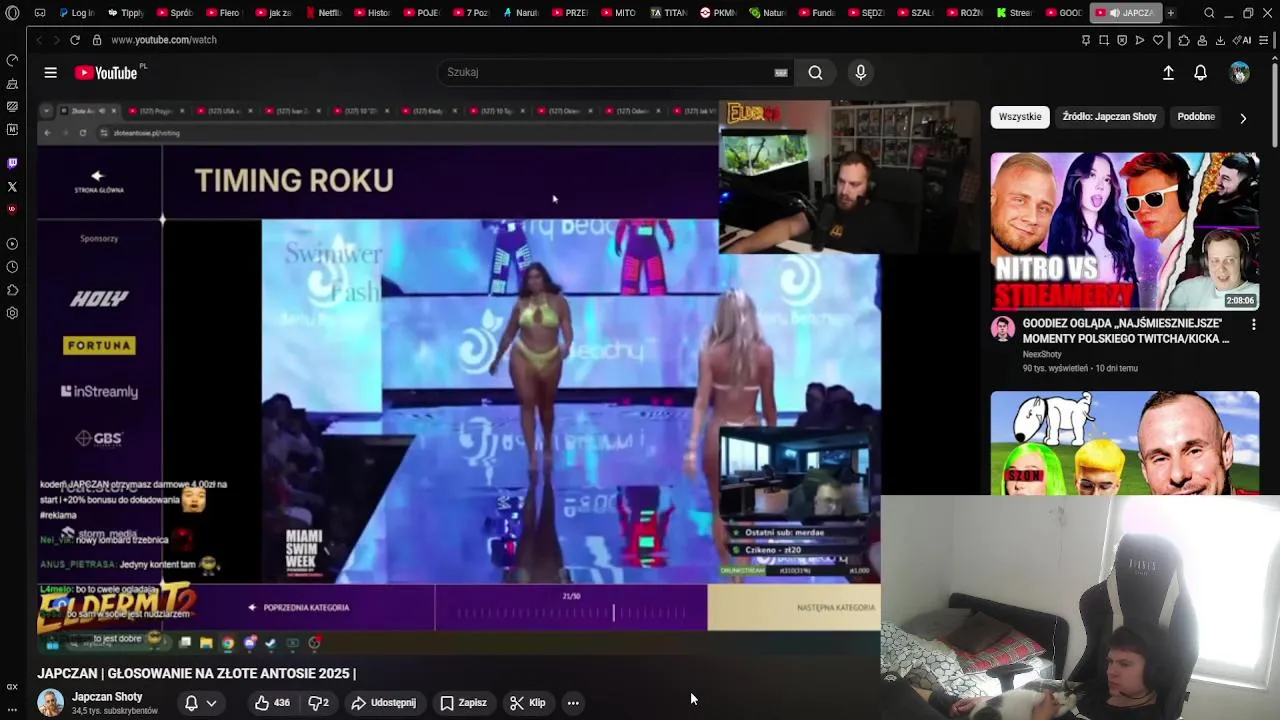Open YouTube notifications bell
The width and height of the screenshot is (1280, 720).
[x=1200, y=72]
